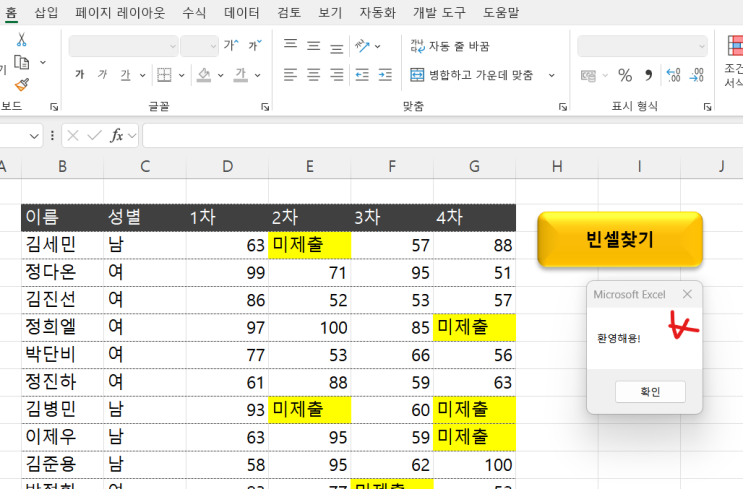
Task: Open the font color dropdown arrow
Action: (257, 75)
